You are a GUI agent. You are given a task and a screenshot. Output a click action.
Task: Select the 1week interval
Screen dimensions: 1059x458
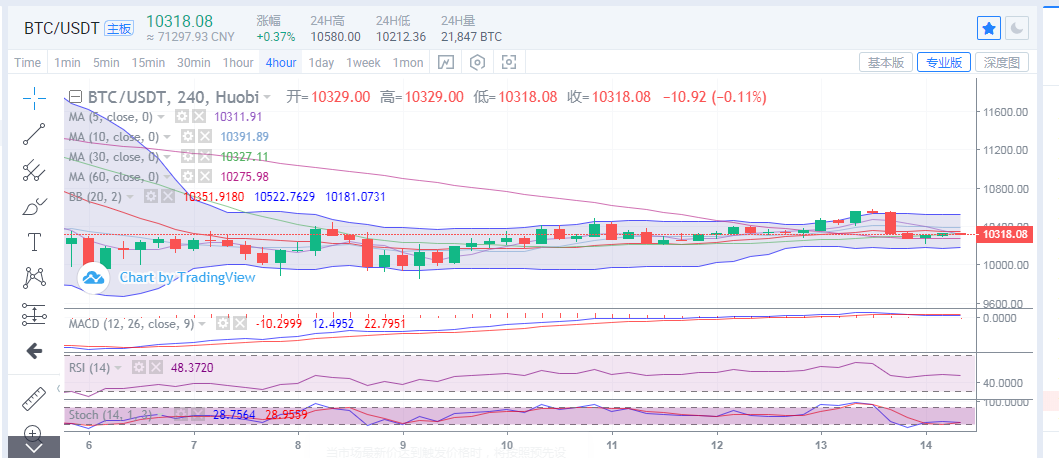[x=363, y=63]
